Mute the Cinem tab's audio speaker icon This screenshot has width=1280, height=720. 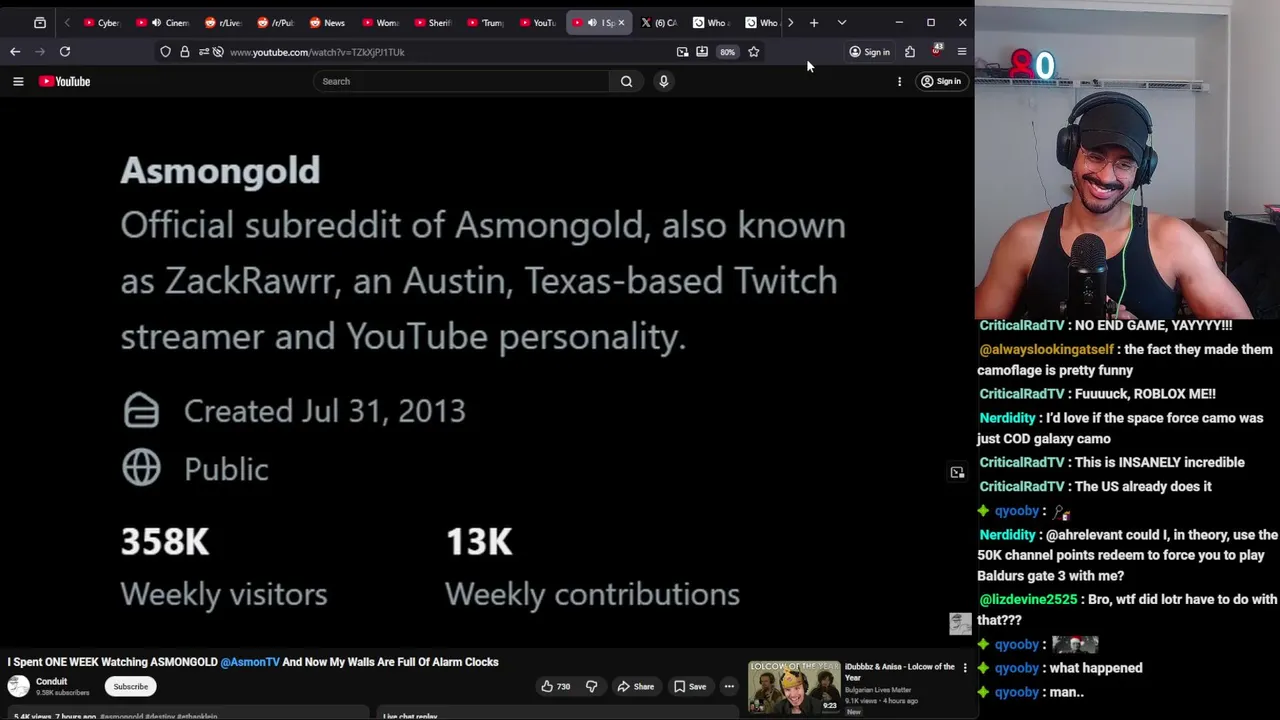155,22
